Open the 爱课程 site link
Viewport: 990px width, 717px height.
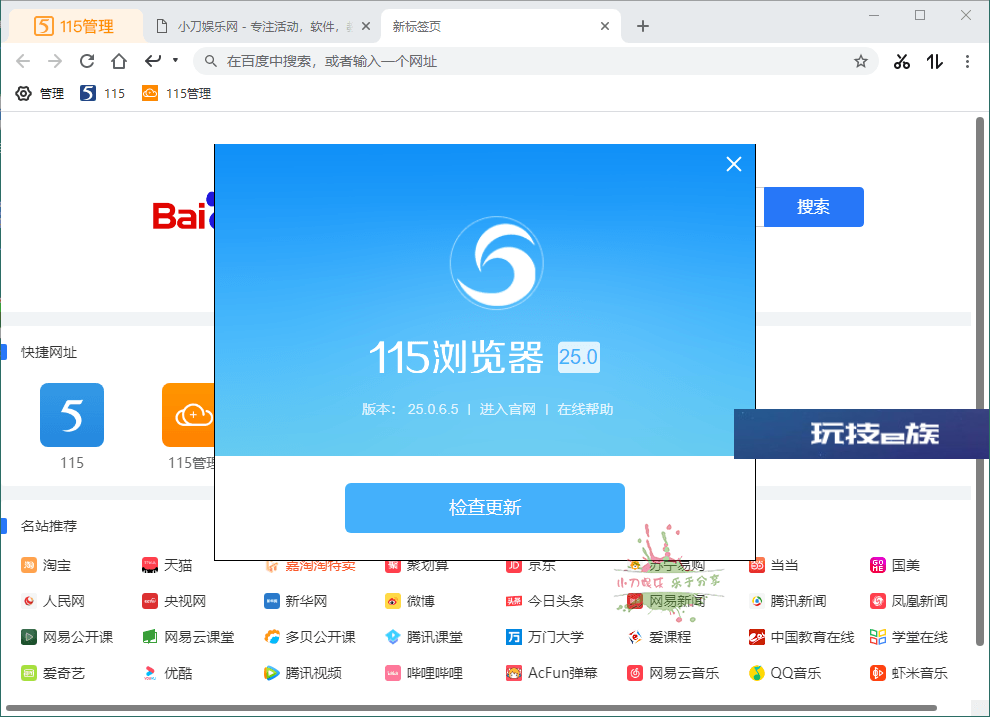[x=659, y=637]
